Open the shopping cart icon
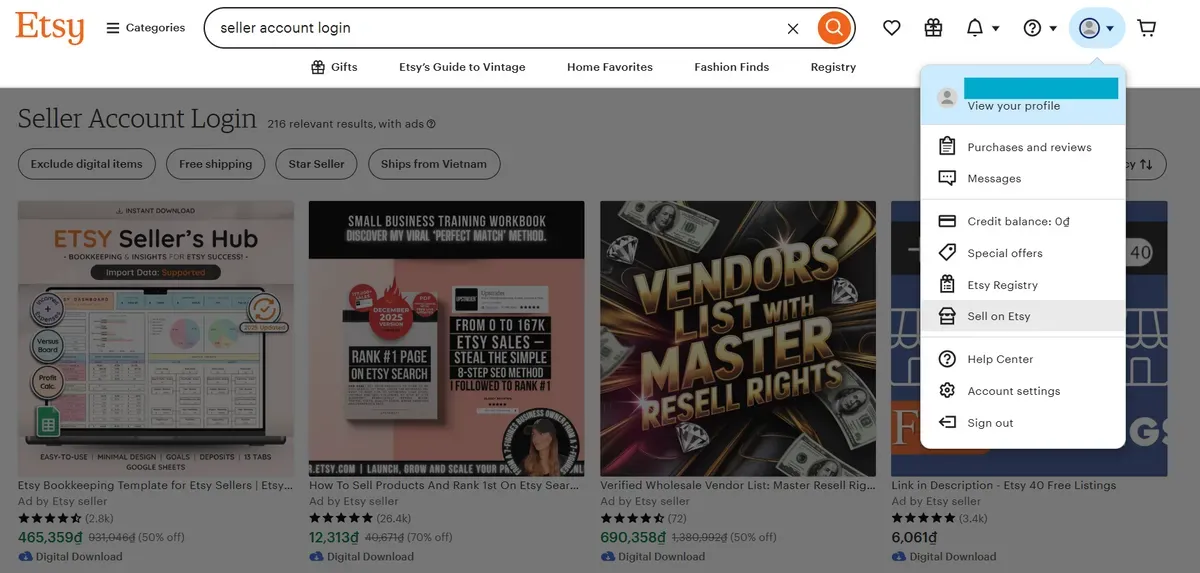 pyautogui.click(x=1147, y=28)
